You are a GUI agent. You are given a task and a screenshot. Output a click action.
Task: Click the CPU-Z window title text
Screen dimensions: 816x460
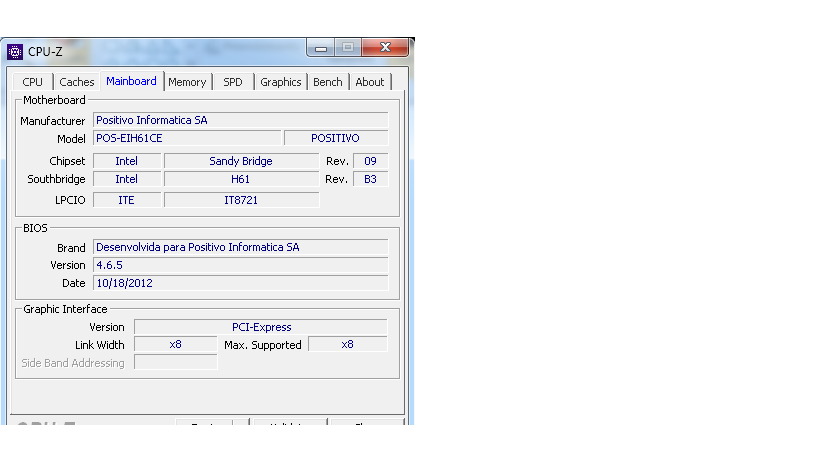click(45, 52)
